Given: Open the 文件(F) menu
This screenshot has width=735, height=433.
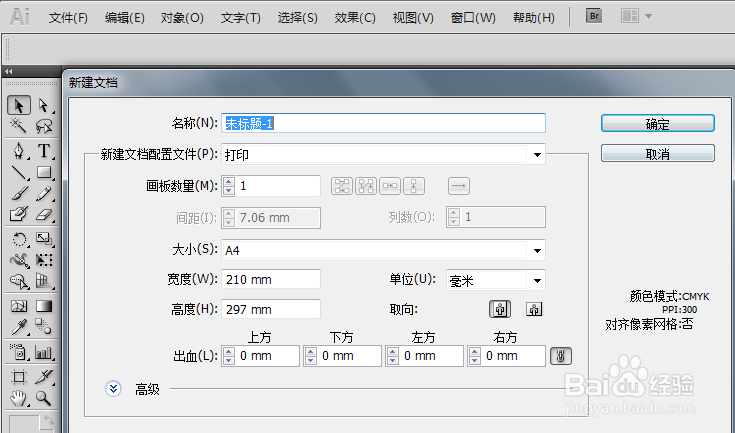Looking at the screenshot, I should coord(68,18).
